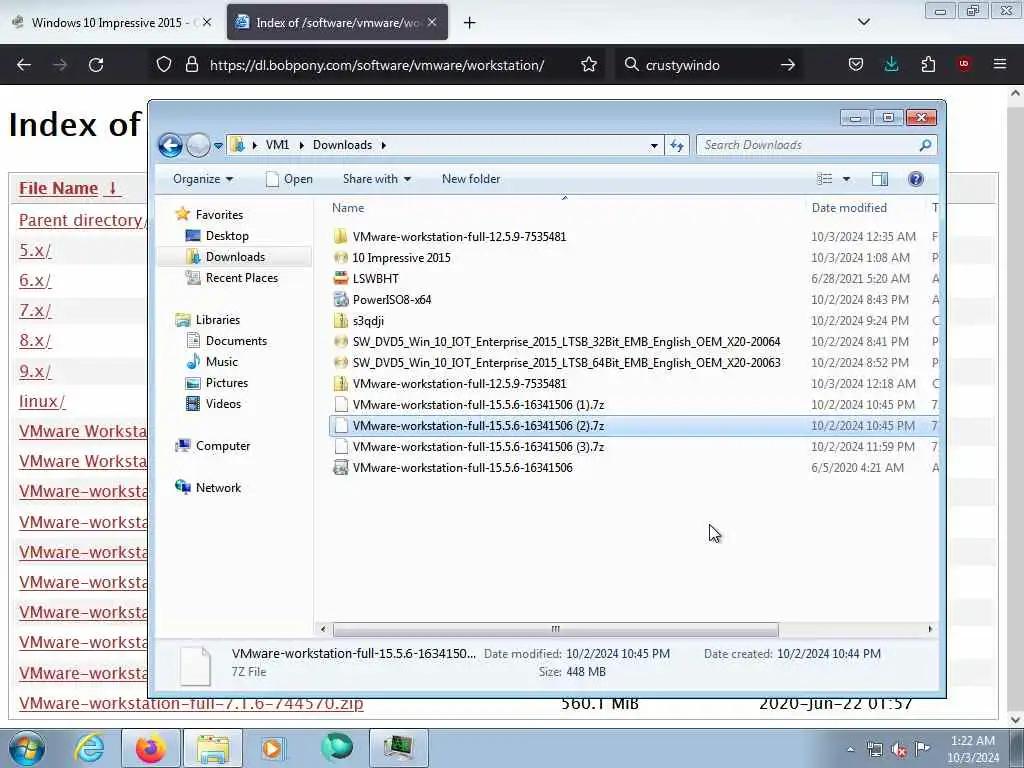
Task: Click the Open toolbar button
Action: tap(289, 179)
